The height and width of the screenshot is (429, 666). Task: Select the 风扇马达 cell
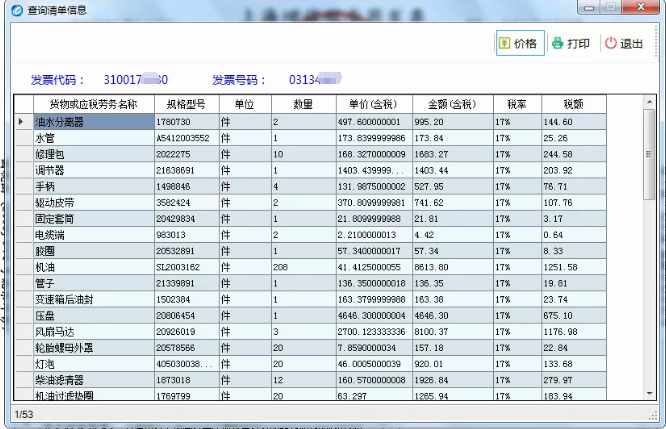tap(93, 332)
